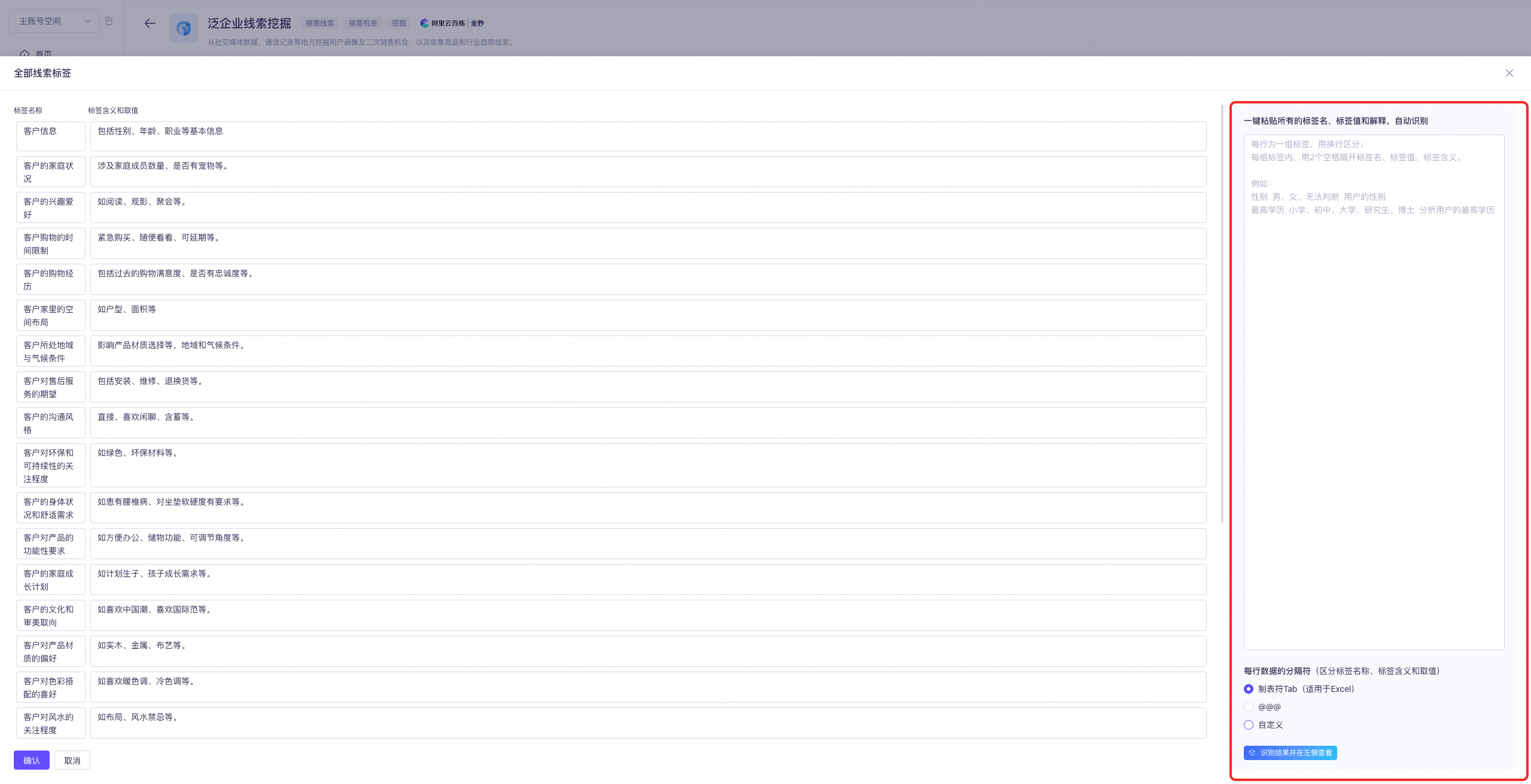The height and width of the screenshot is (784, 1531).
Task: Click the home icon in sidebar
Action: 25,53
